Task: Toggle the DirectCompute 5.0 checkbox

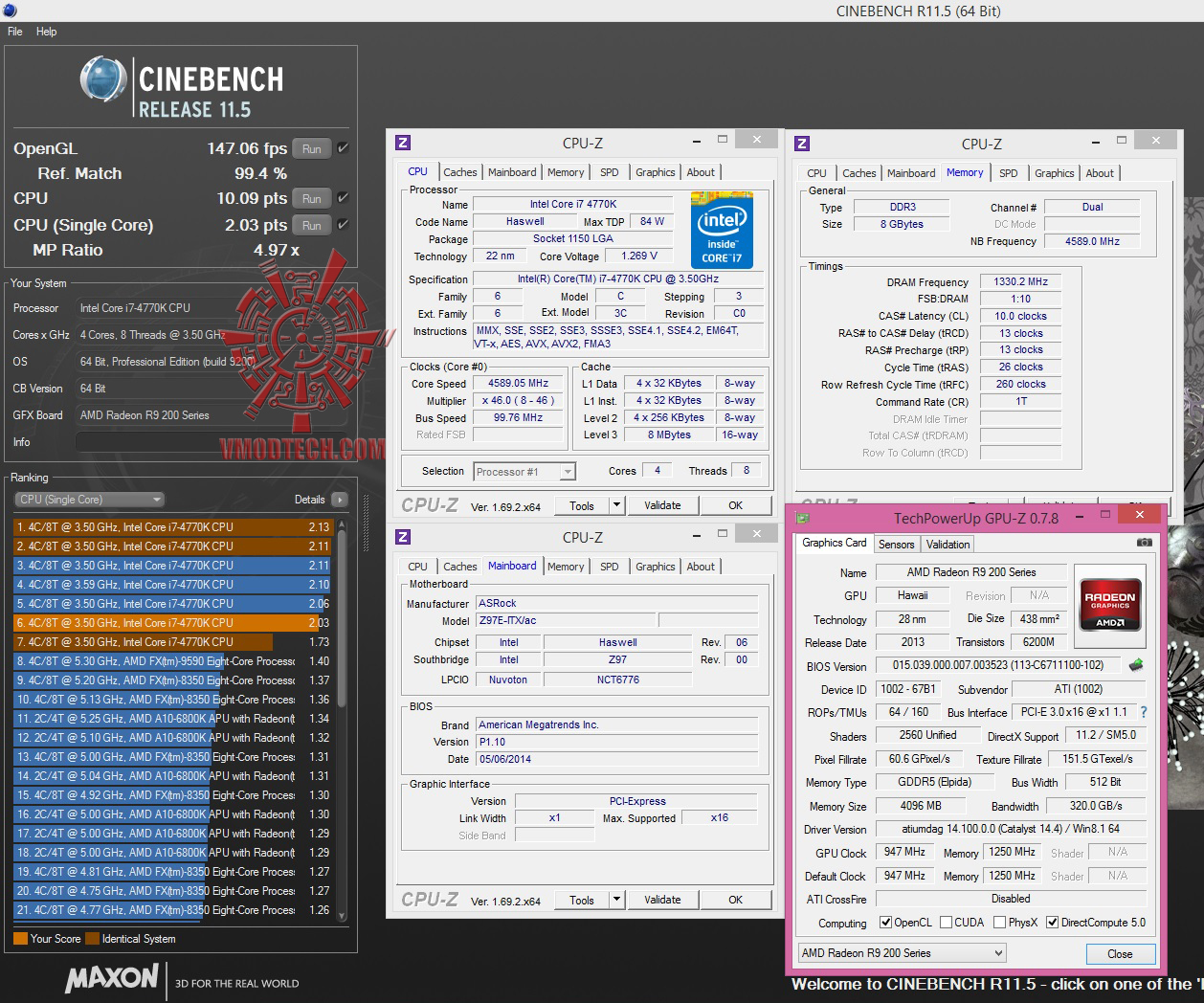Action: pos(1053,923)
